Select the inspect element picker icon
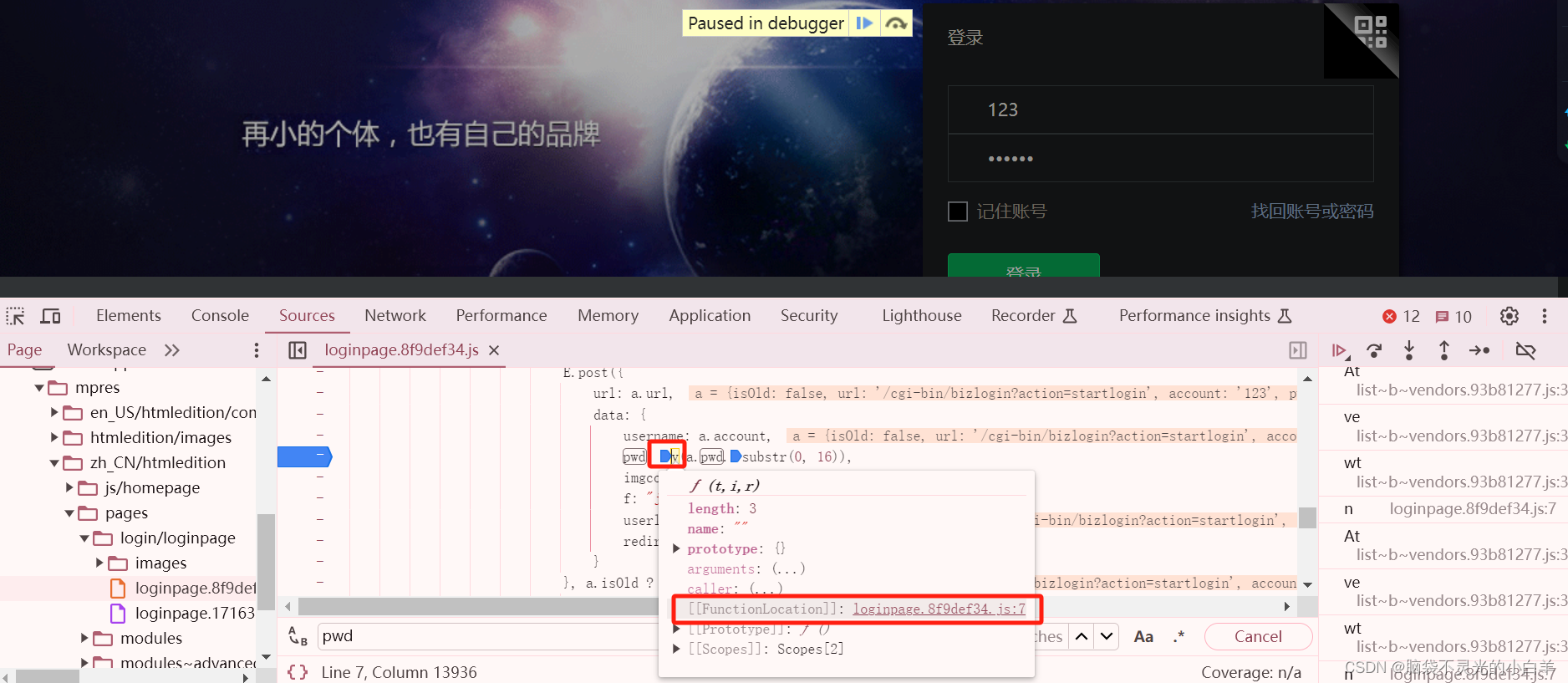 (x=15, y=316)
